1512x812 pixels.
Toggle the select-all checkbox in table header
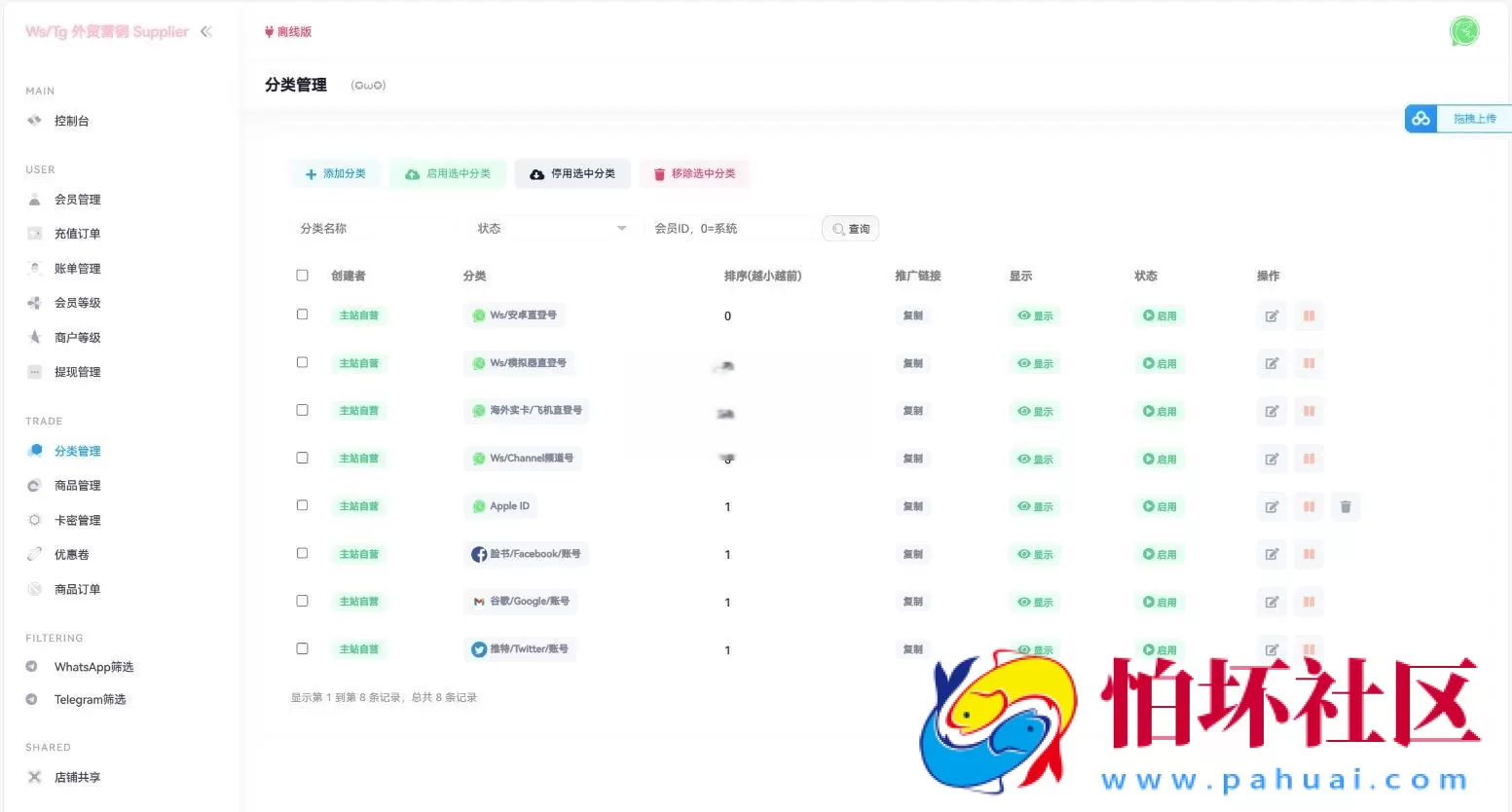pyautogui.click(x=302, y=276)
